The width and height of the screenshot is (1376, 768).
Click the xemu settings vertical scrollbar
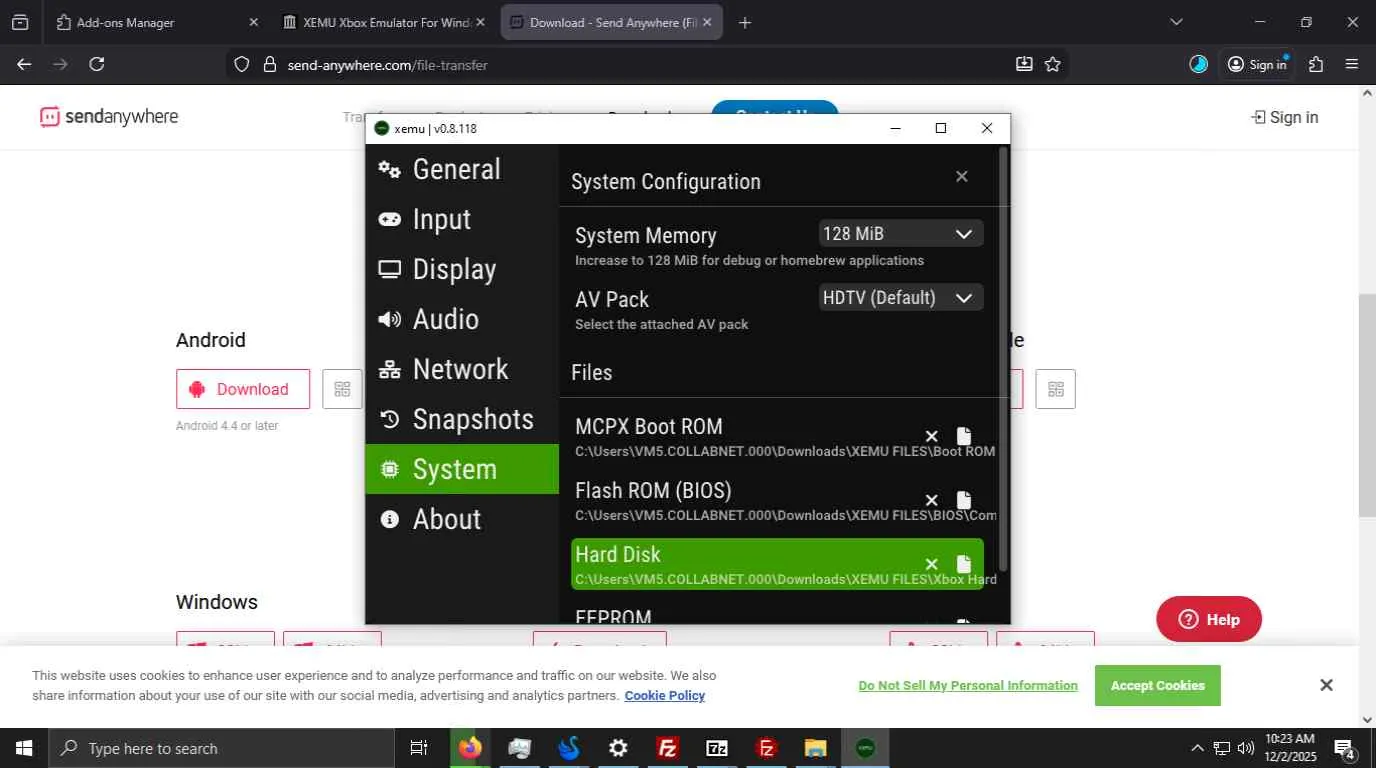1003,360
